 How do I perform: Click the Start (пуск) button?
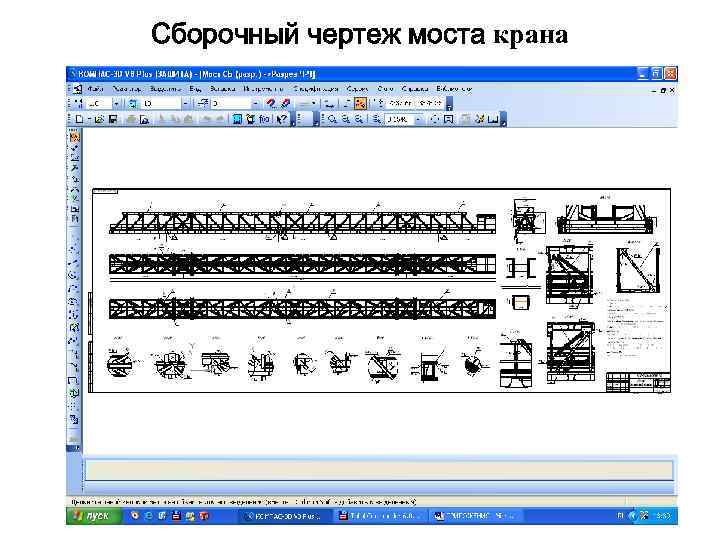pyautogui.click(x=94, y=516)
